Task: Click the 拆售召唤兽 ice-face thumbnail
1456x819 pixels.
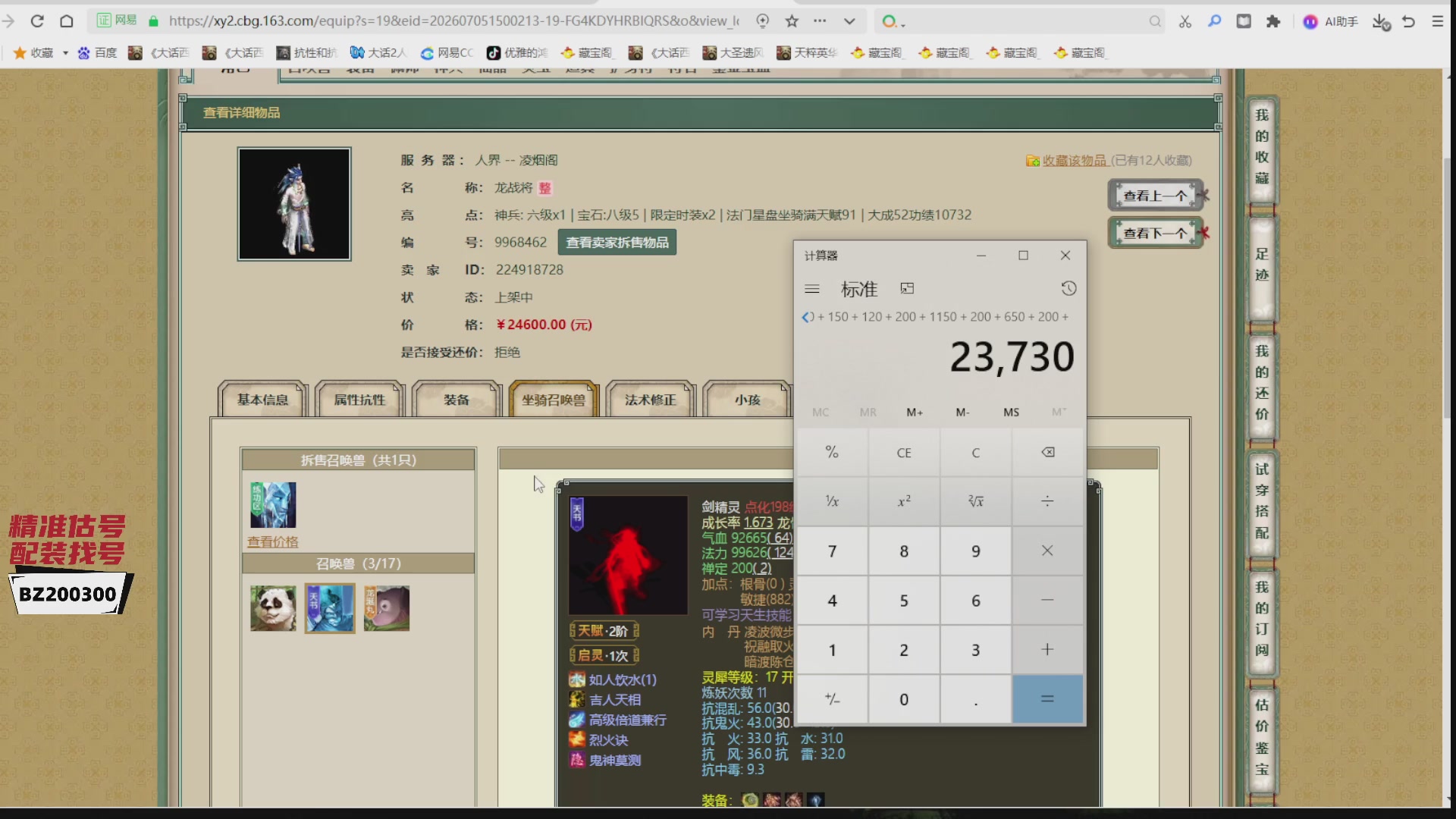Action: coord(273,505)
